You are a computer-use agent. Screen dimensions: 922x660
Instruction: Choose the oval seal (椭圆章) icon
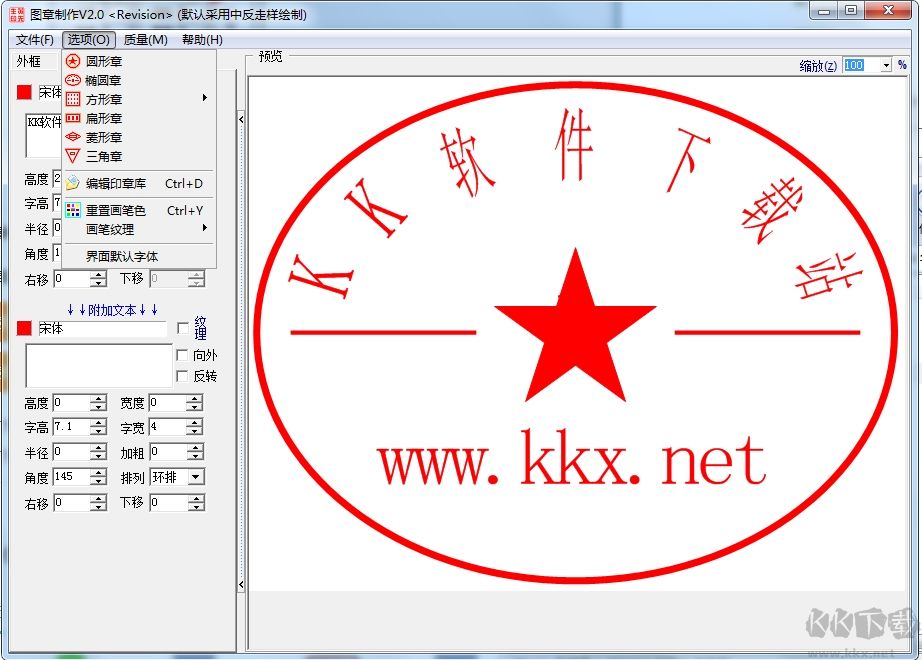[x=73, y=80]
